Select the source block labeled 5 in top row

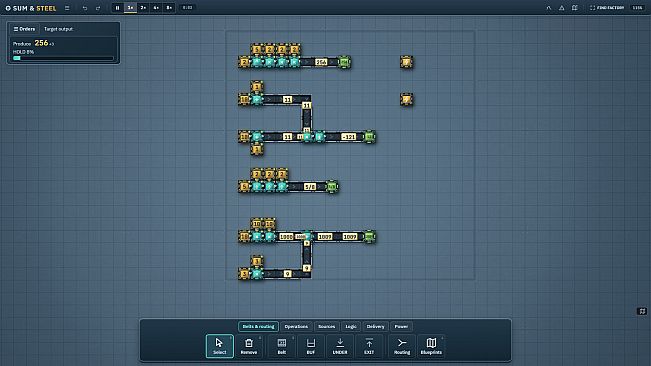[x=257, y=49]
